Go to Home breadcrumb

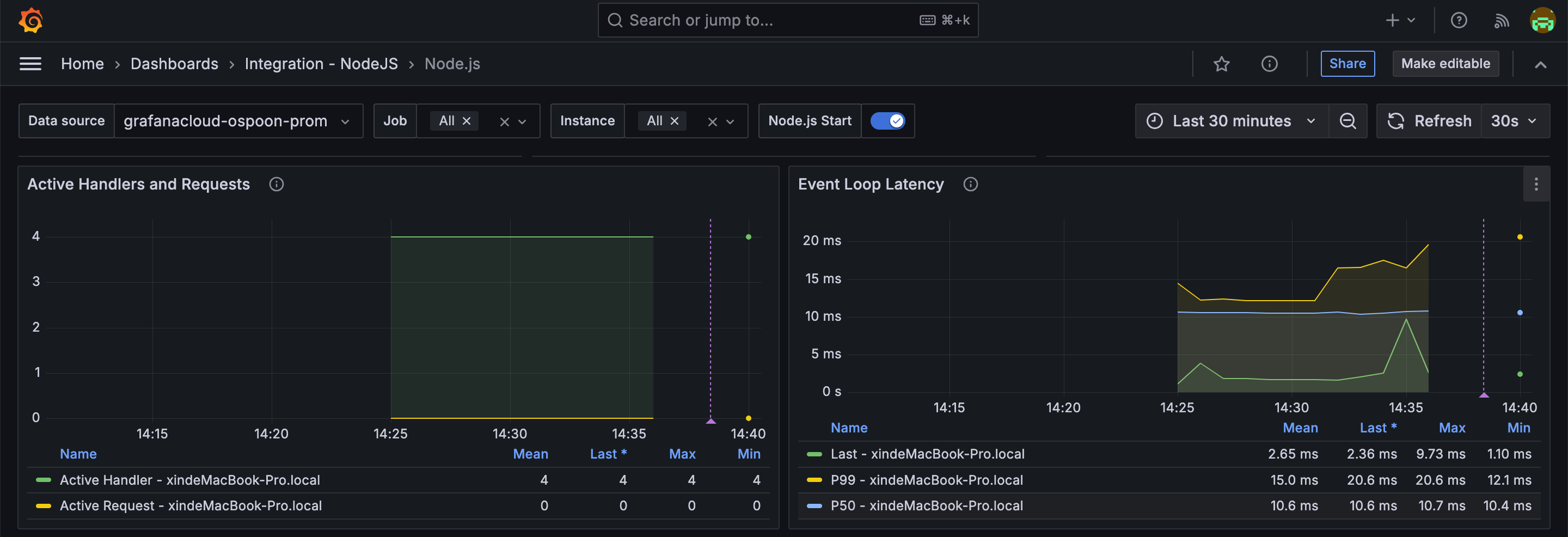coord(82,63)
